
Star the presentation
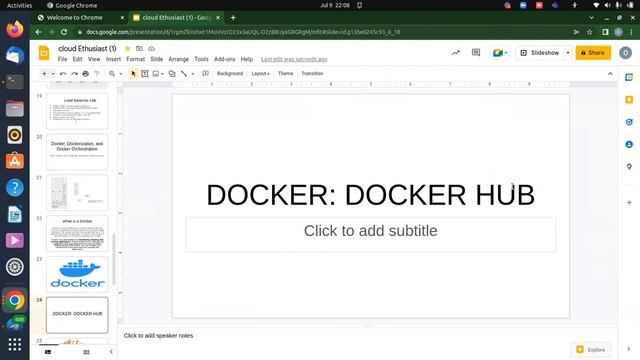click(x=127, y=49)
